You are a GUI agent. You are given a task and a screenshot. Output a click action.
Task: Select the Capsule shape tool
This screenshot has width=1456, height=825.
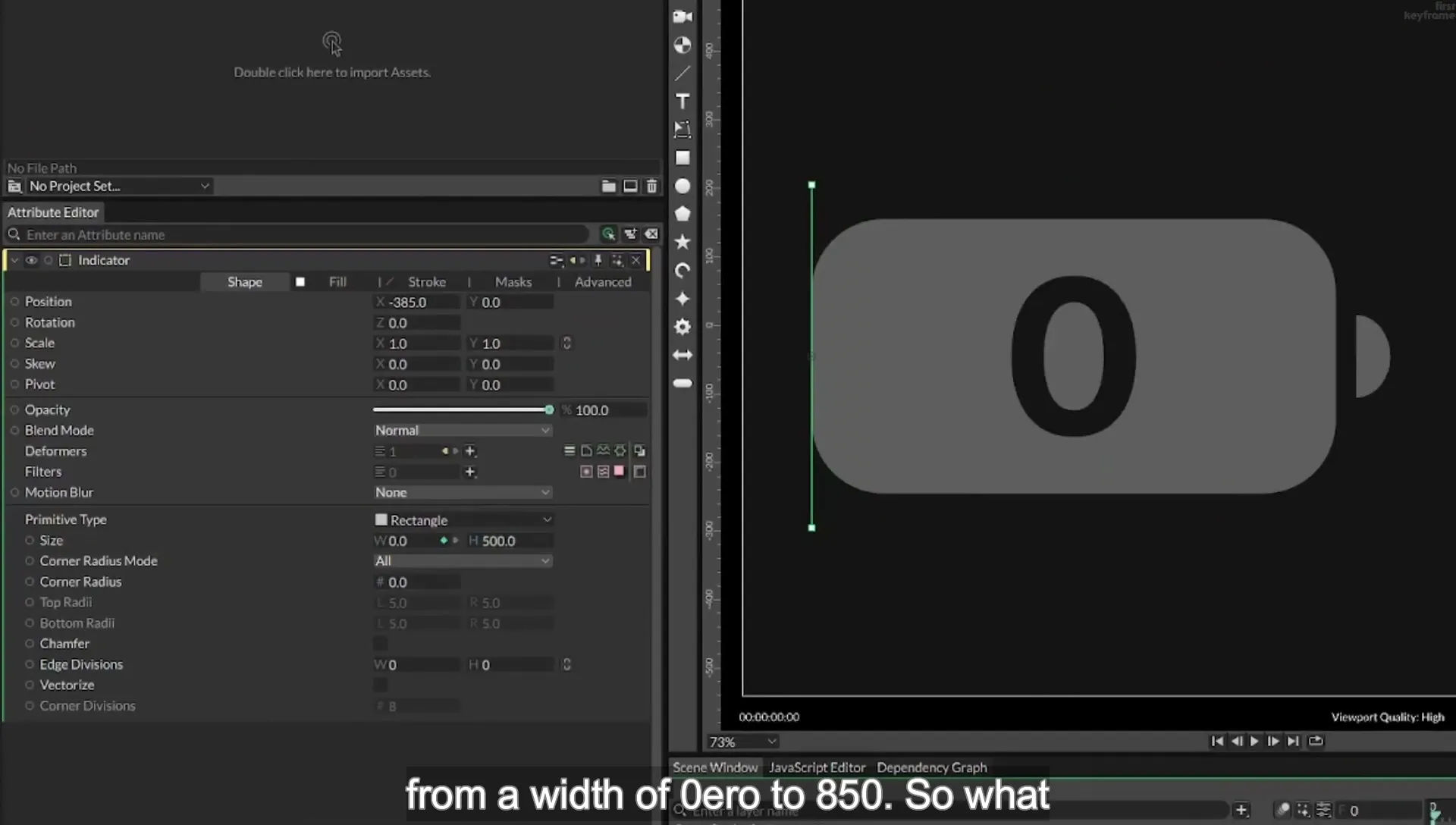[682, 383]
